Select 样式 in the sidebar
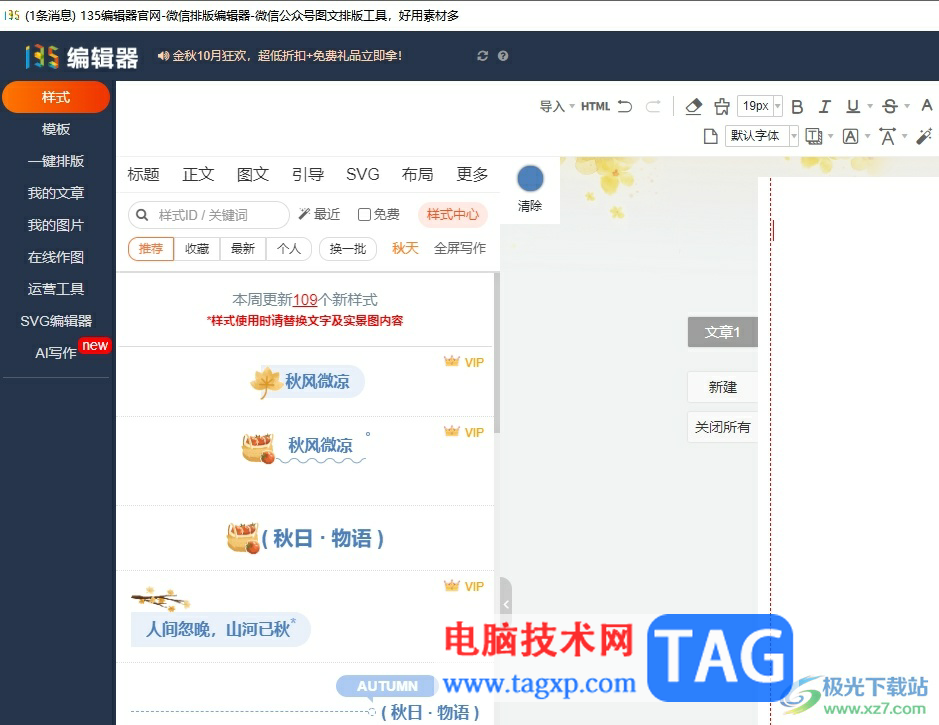The height and width of the screenshot is (725, 939). click(56, 97)
